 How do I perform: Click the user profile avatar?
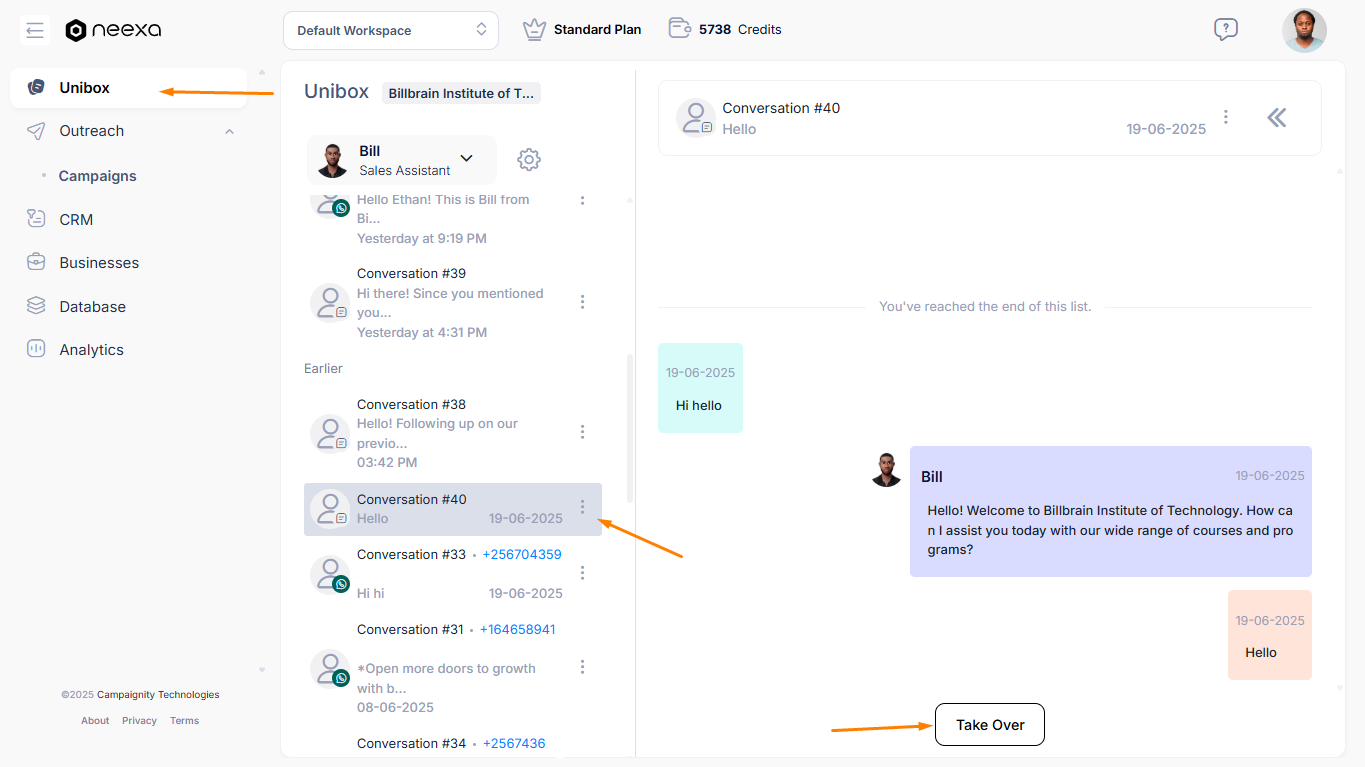pyautogui.click(x=1303, y=30)
